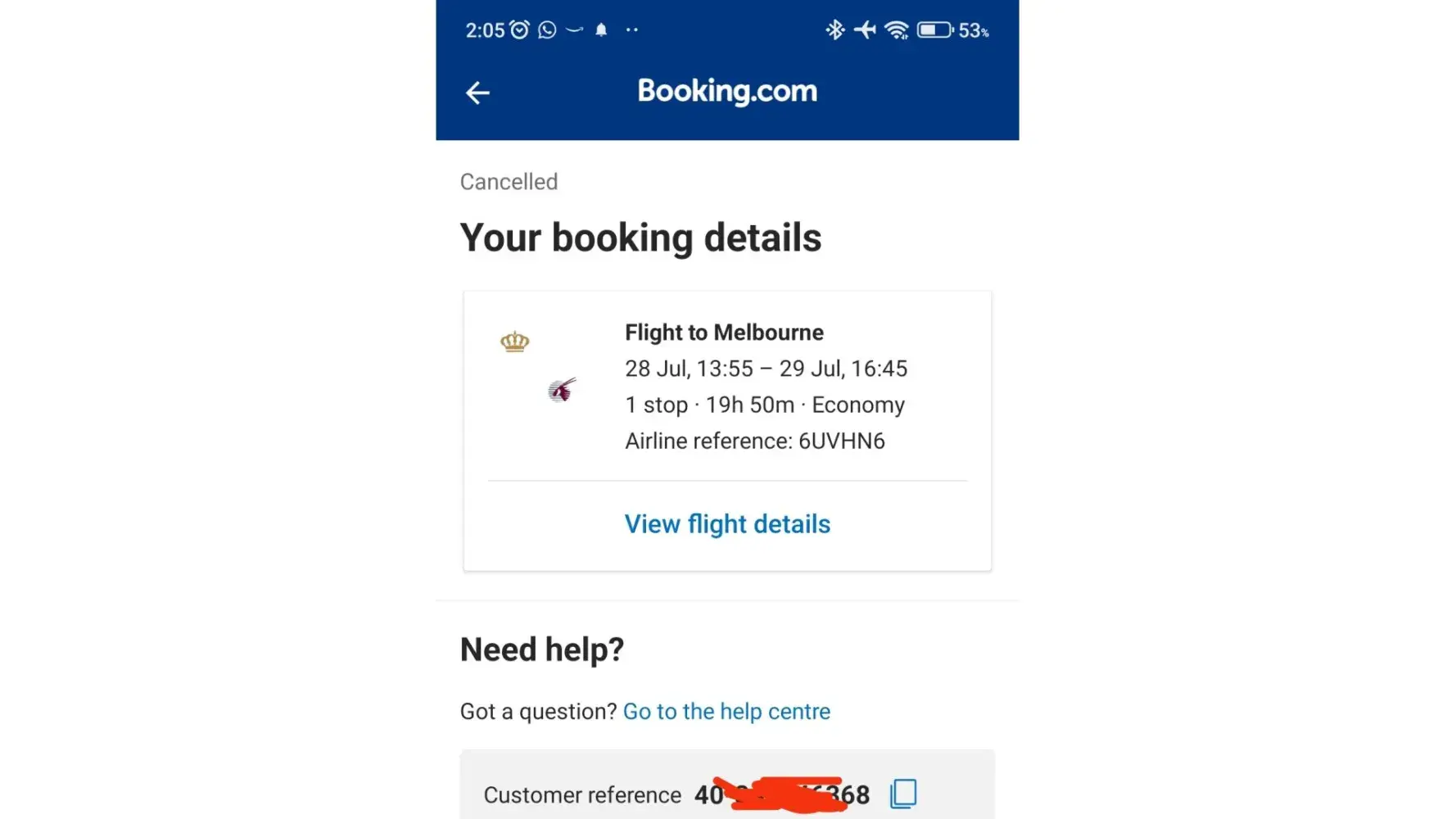Tap the Royal Jordanian crown airline logo
The image size is (1456, 819).
515,342
